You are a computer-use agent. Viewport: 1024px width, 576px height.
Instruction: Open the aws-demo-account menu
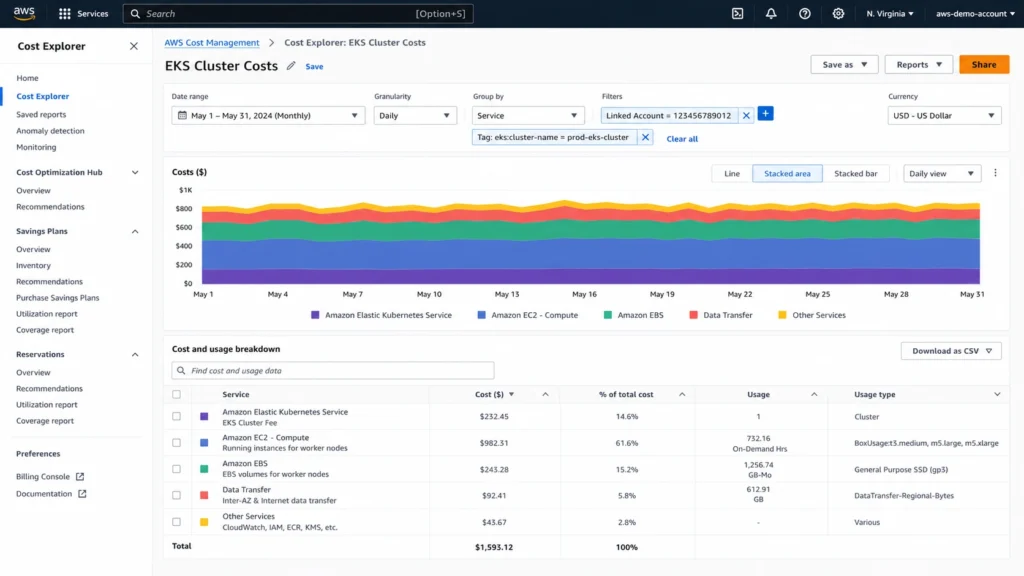975,14
